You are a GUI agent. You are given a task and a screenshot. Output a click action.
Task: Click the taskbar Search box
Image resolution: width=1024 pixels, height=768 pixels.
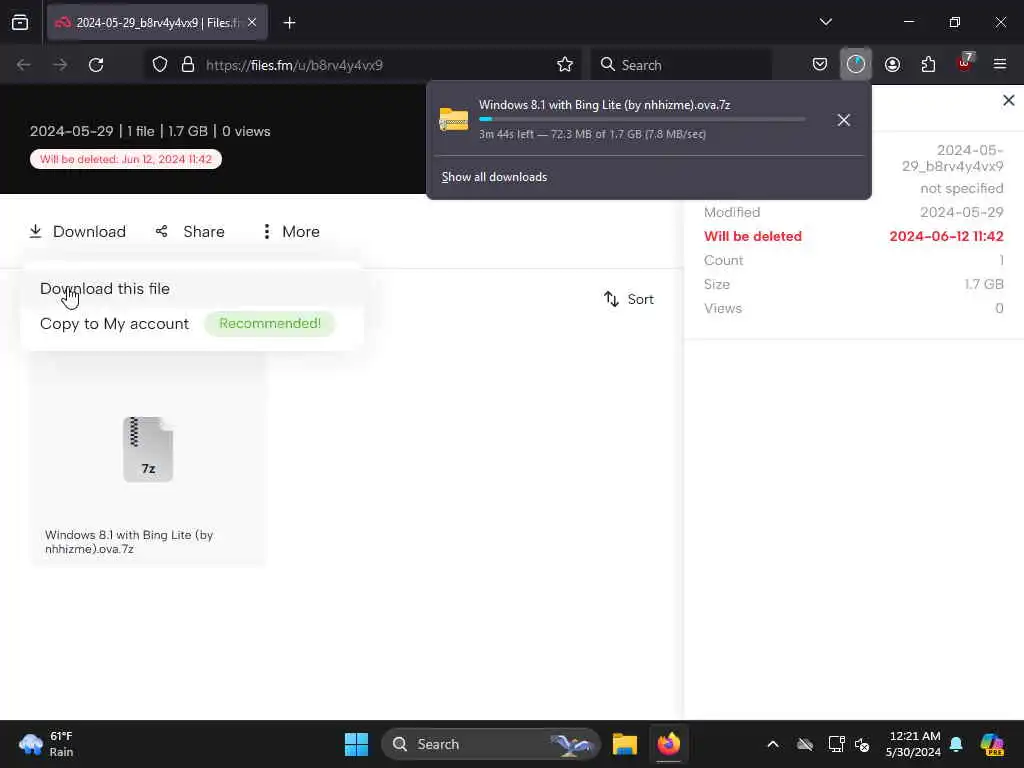pos(490,744)
